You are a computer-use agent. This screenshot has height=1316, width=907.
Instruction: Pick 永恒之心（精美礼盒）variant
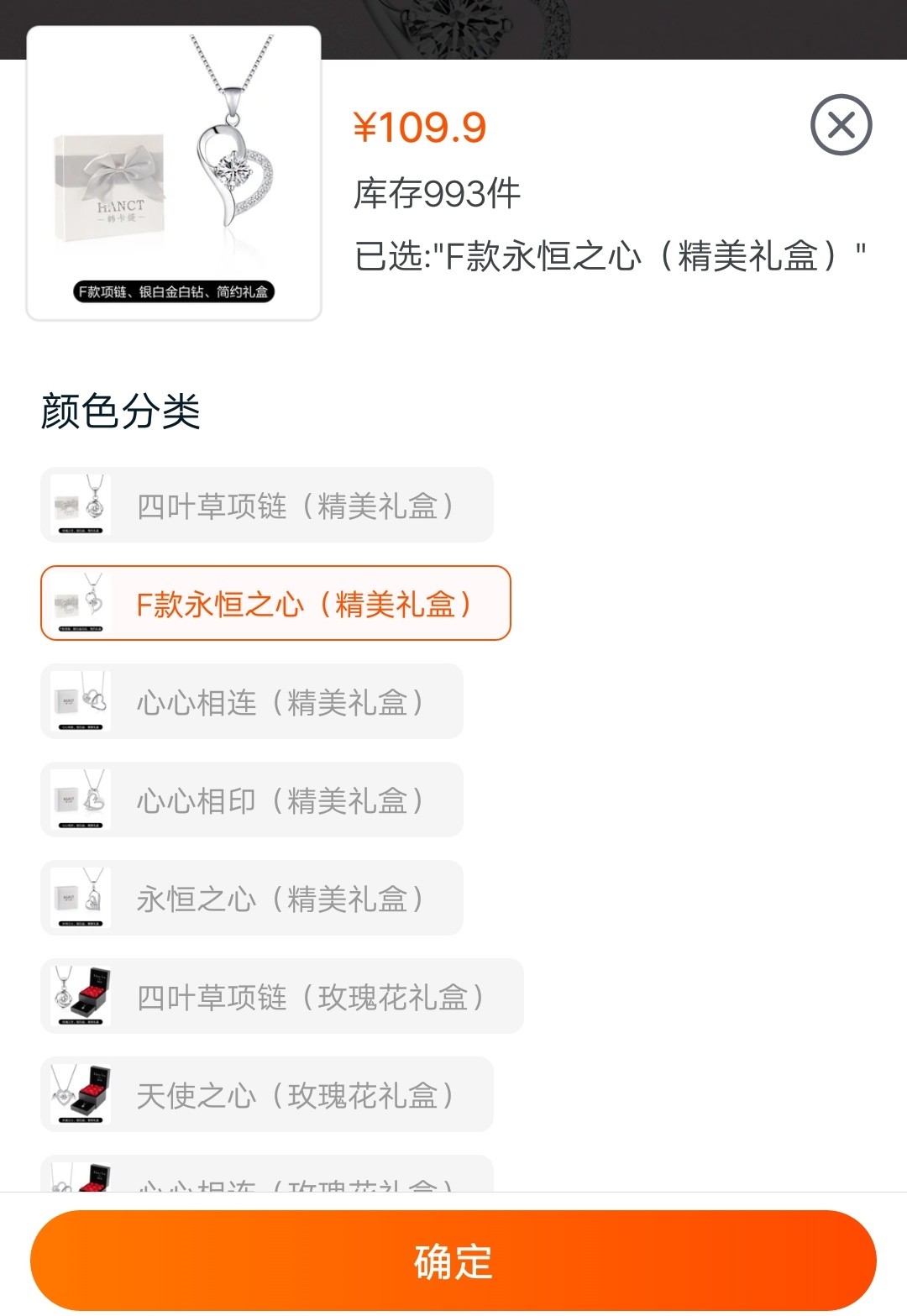point(252,898)
